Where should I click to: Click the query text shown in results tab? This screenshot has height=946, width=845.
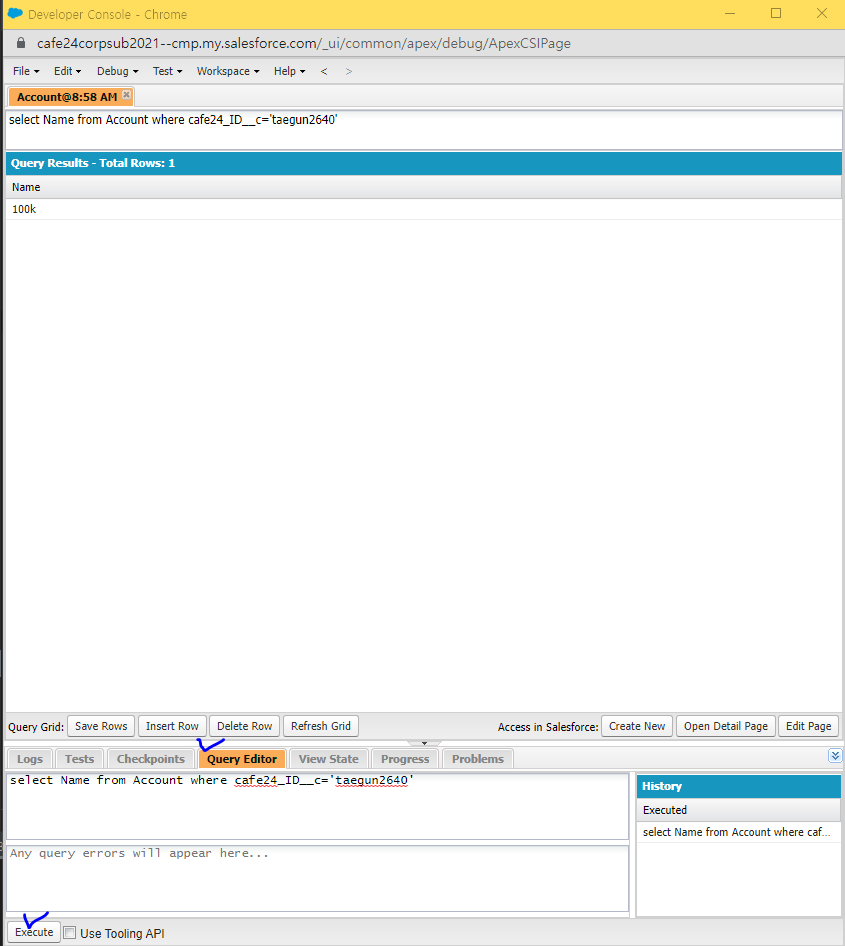click(173, 120)
